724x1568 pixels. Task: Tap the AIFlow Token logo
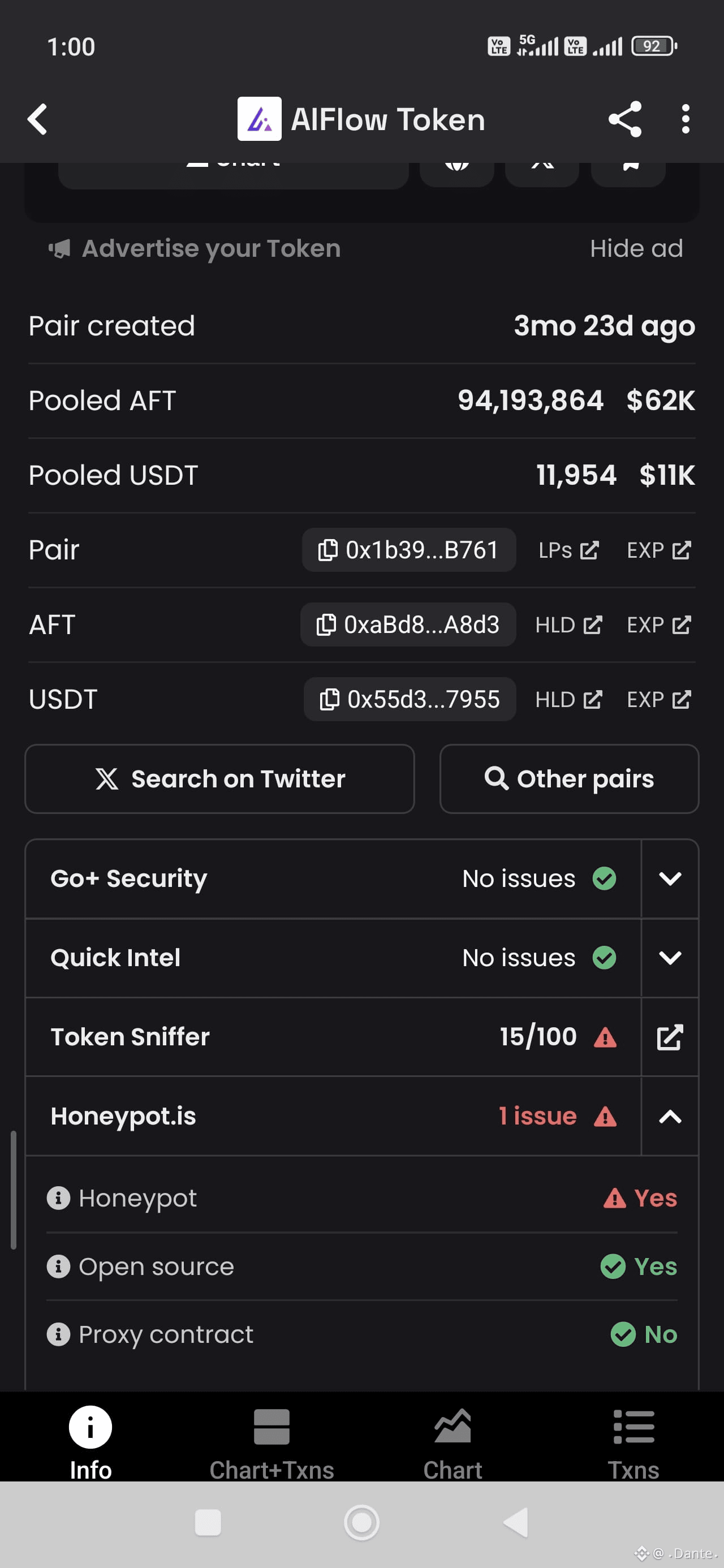coord(260,119)
